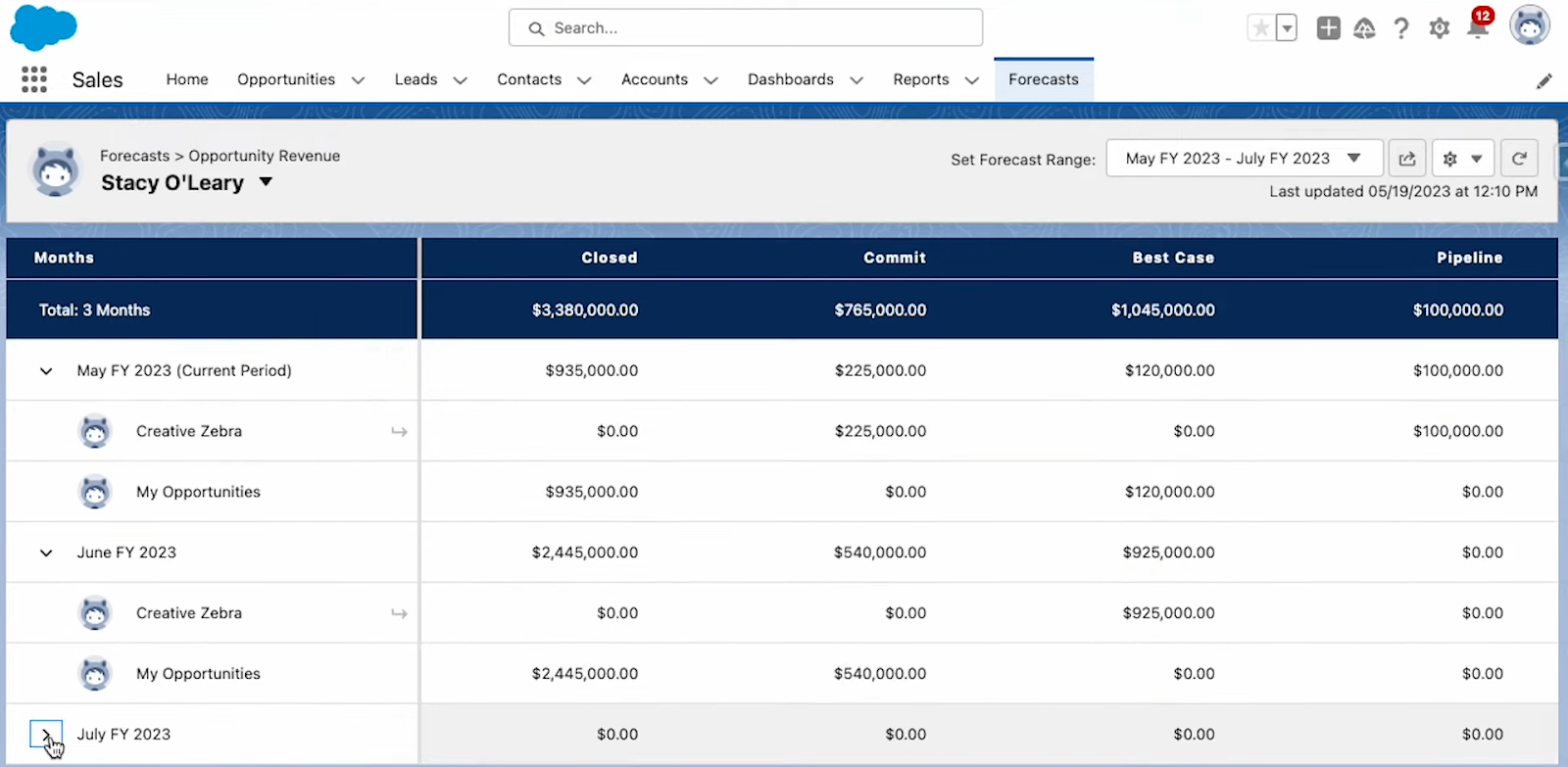Click total Best Case amount $1,045,000.00
The width and height of the screenshot is (1568, 767).
(x=1163, y=310)
